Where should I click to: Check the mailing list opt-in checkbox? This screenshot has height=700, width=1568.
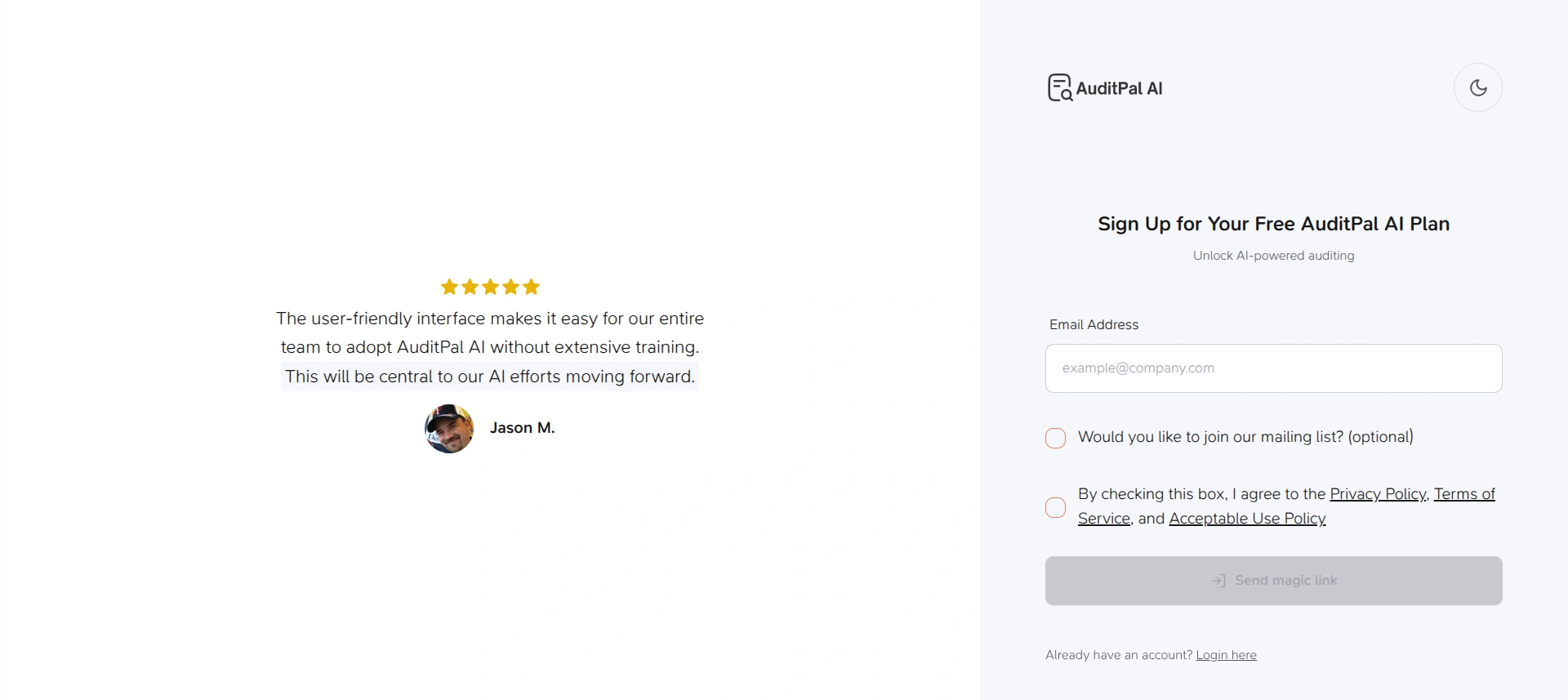(1055, 438)
